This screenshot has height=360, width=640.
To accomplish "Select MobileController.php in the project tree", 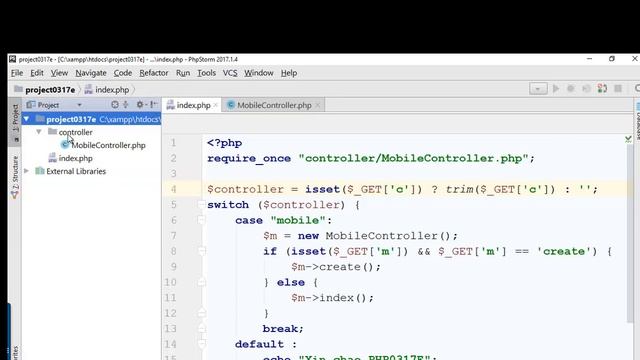I will pyautogui.click(x=108, y=145).
